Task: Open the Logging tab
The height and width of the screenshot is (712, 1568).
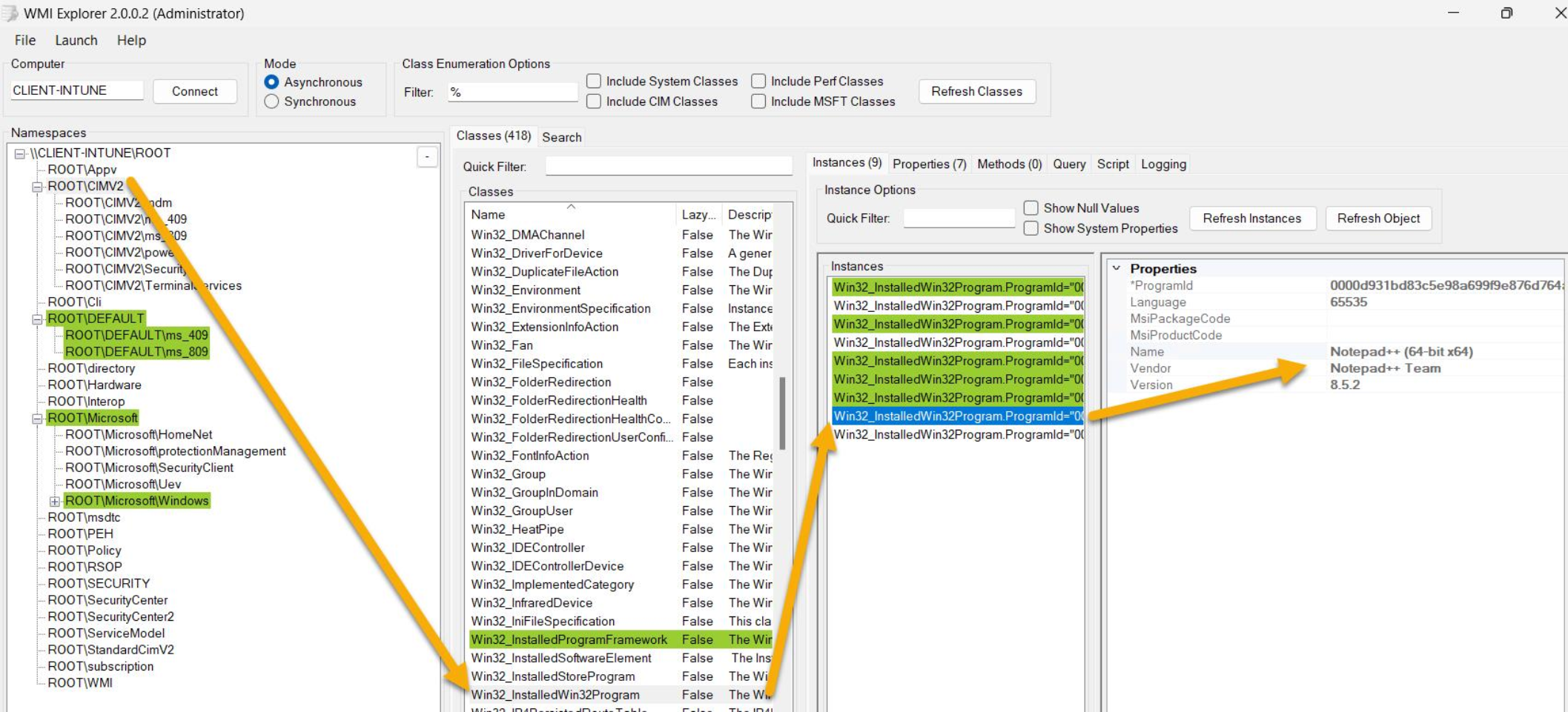Action: pyautogui.click(x=1163, y=164)
